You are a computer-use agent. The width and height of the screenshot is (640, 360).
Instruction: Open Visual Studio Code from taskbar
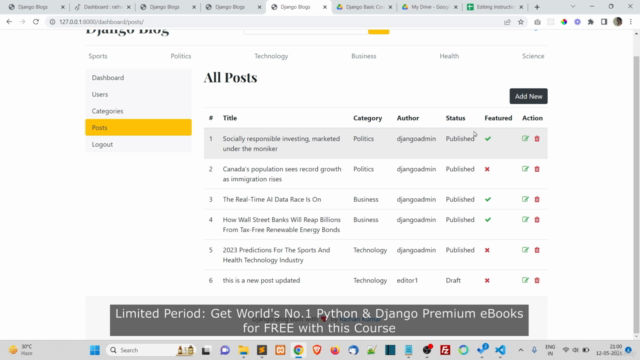point(500,350)
